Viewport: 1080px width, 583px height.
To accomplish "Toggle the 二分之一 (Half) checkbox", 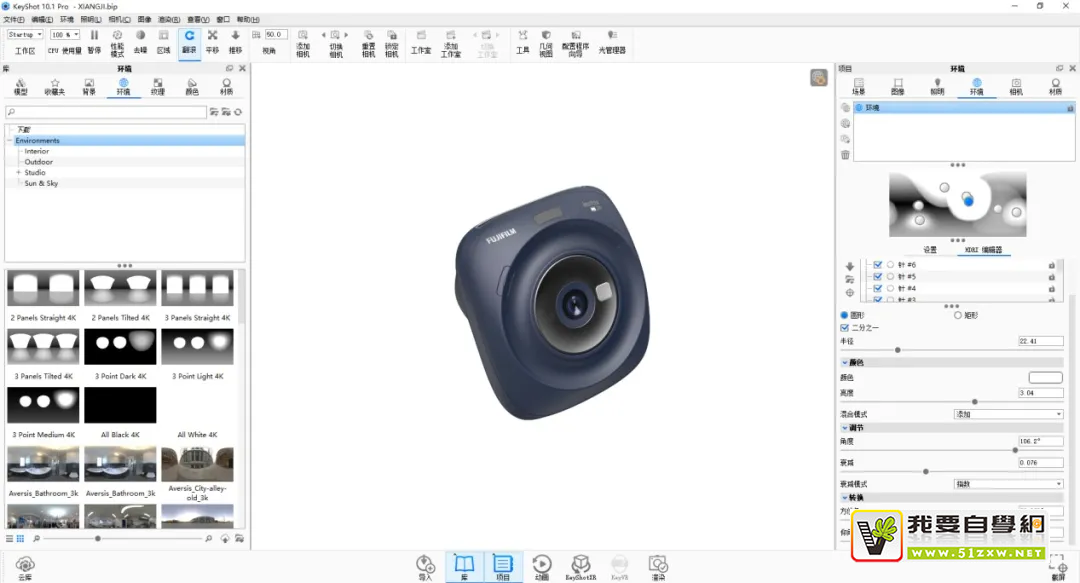I will 845,327.
